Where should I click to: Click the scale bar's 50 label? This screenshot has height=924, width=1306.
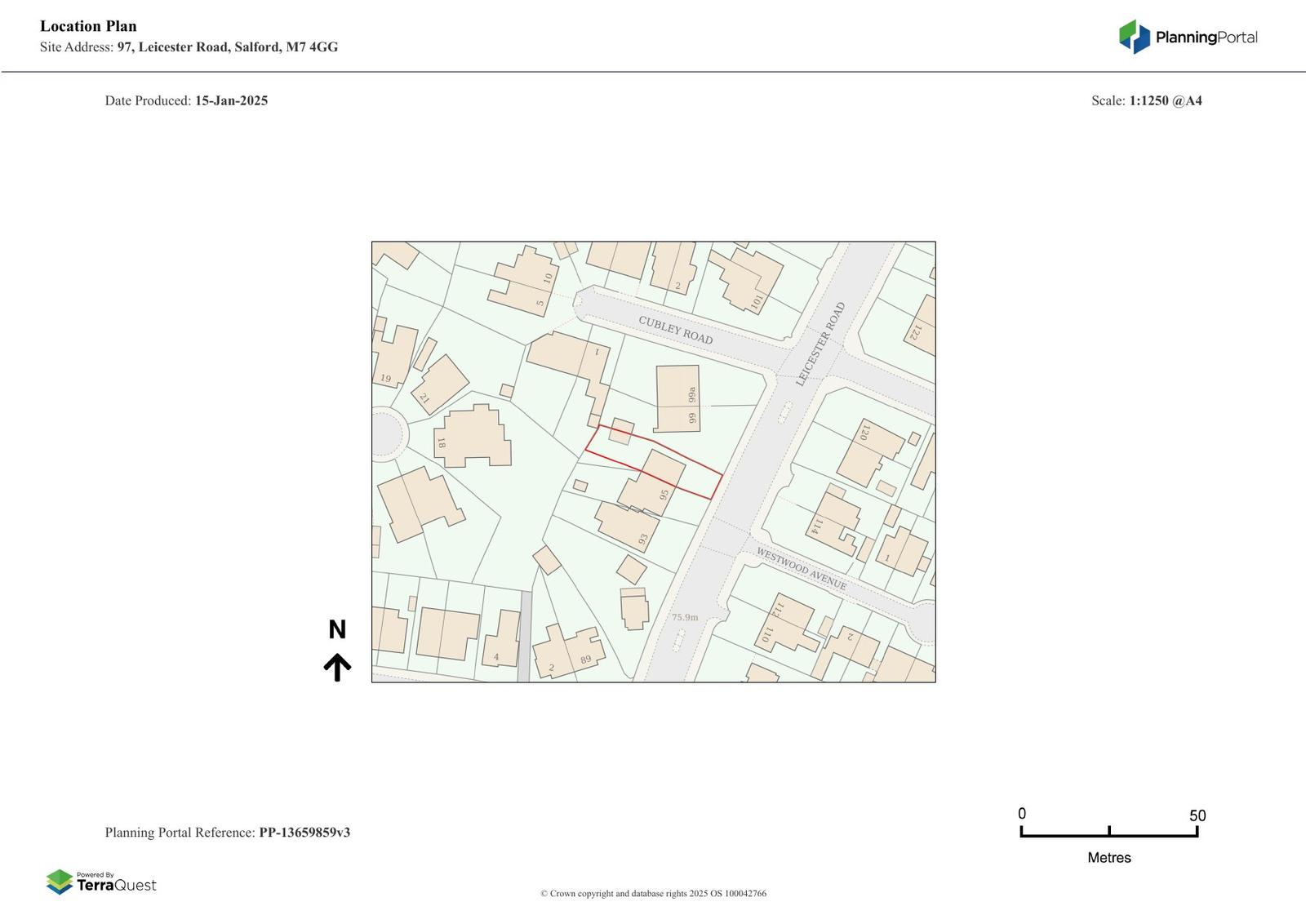[x=1197, y=815]
